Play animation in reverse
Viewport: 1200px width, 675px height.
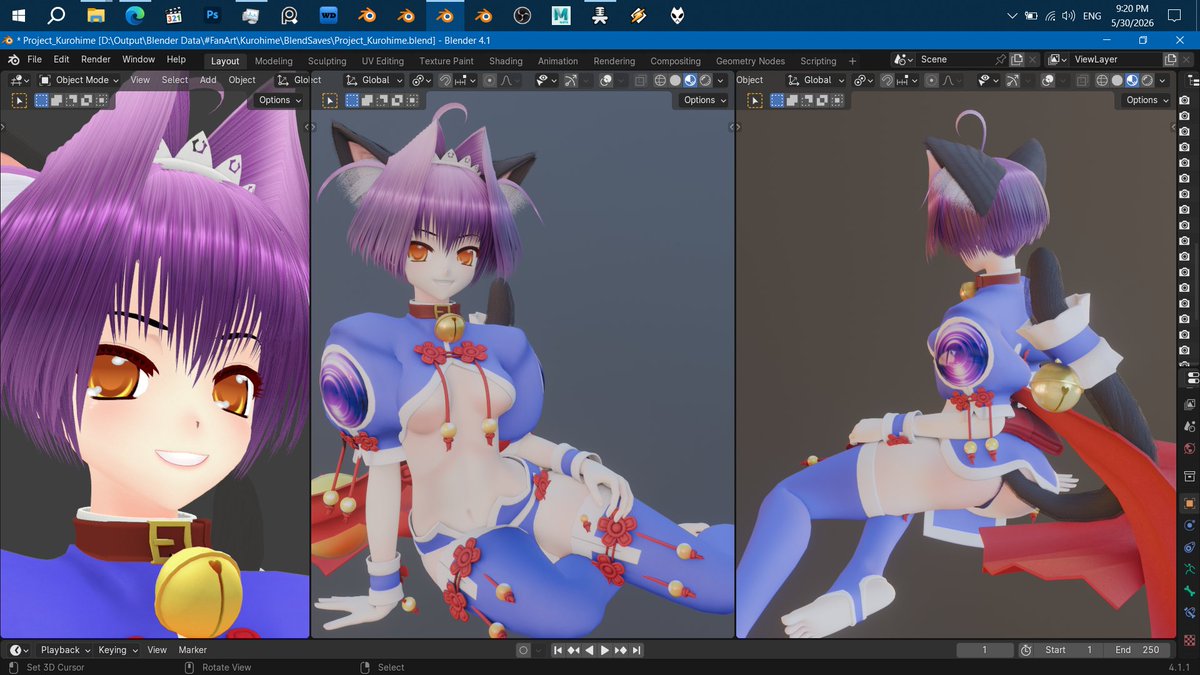[590, 650]
